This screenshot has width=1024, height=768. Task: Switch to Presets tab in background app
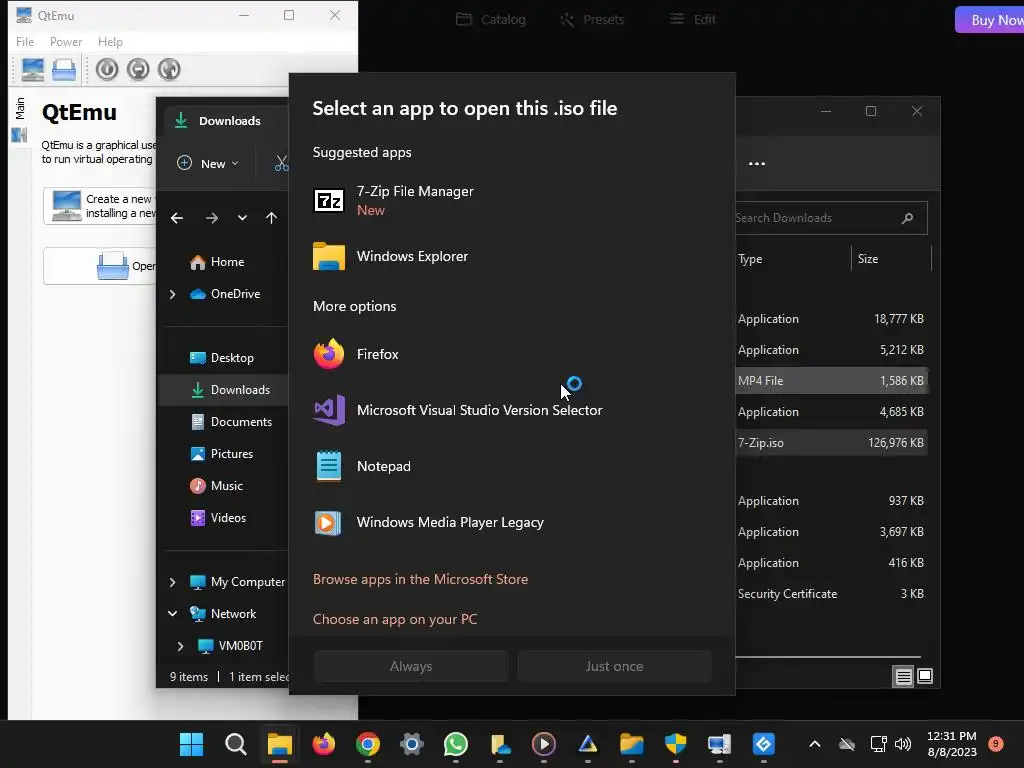(592, 20)
